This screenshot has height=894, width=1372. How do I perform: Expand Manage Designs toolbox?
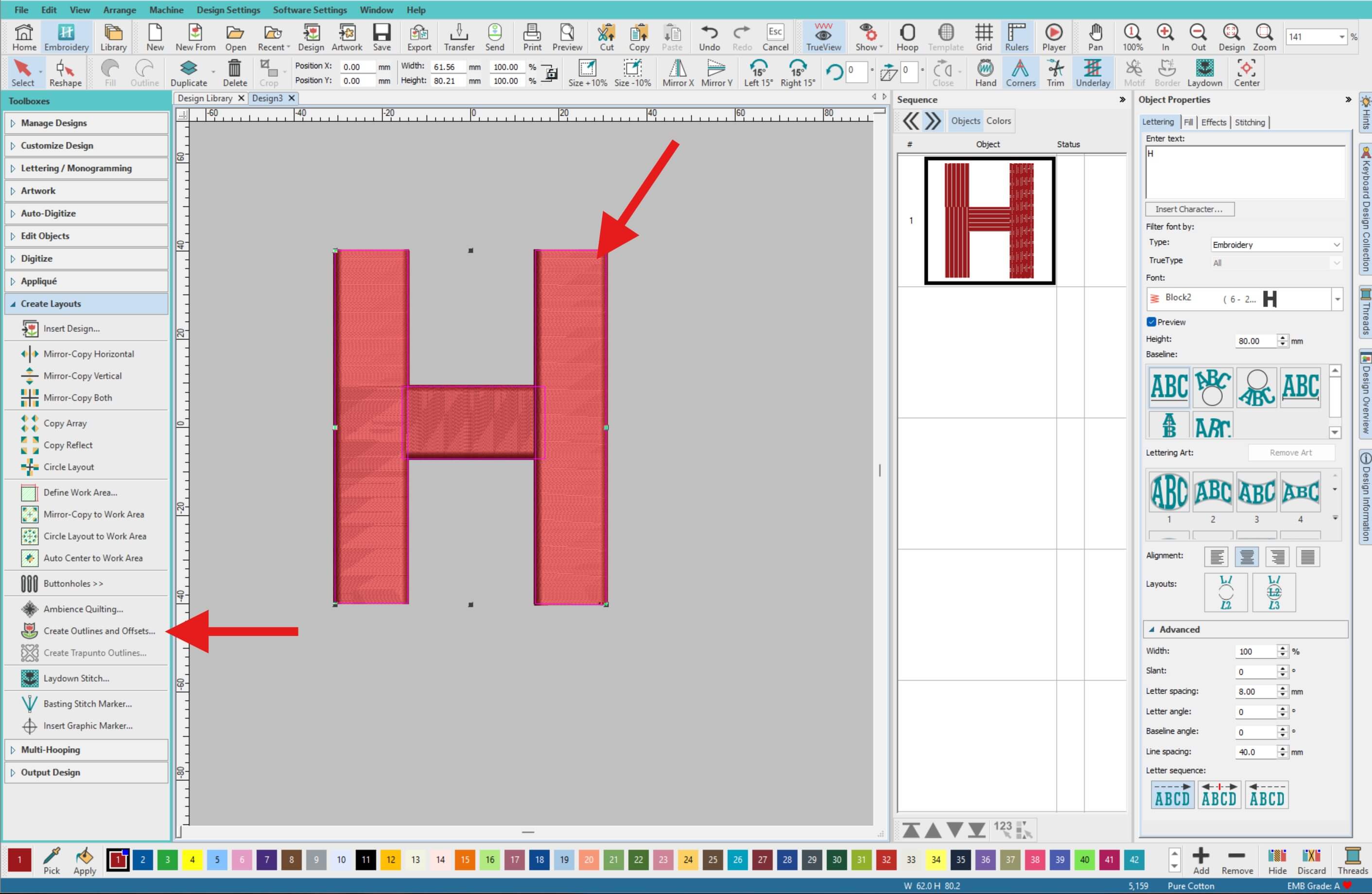[x=86, y=123]
